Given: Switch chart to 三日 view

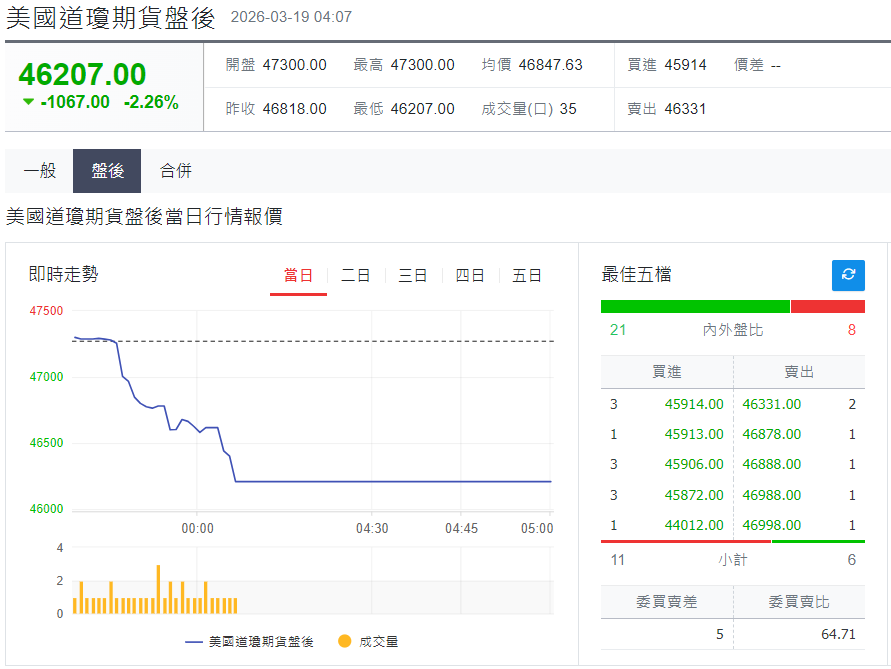Looking at the screenshot, I should [x=412, y=276].
